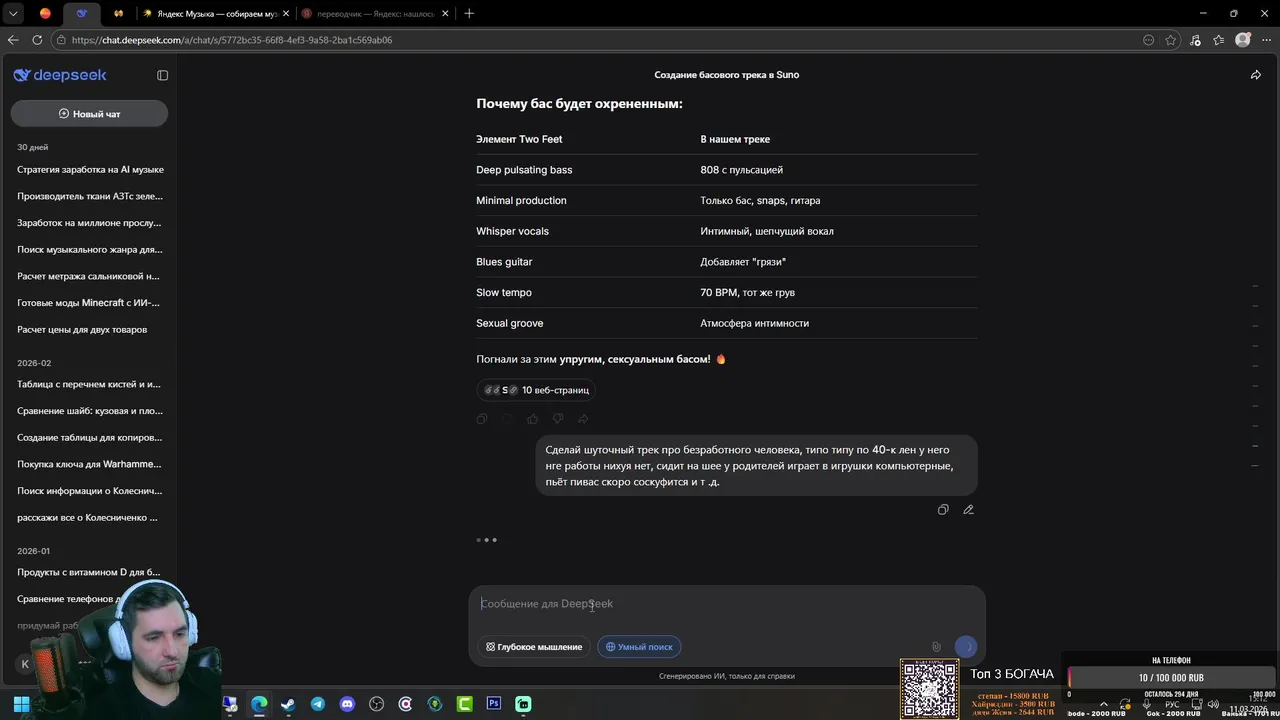This screenshot has width=1280, height=720.
Task: Open chat Производитель ткани АЗТс
Action: pos(90,196)
